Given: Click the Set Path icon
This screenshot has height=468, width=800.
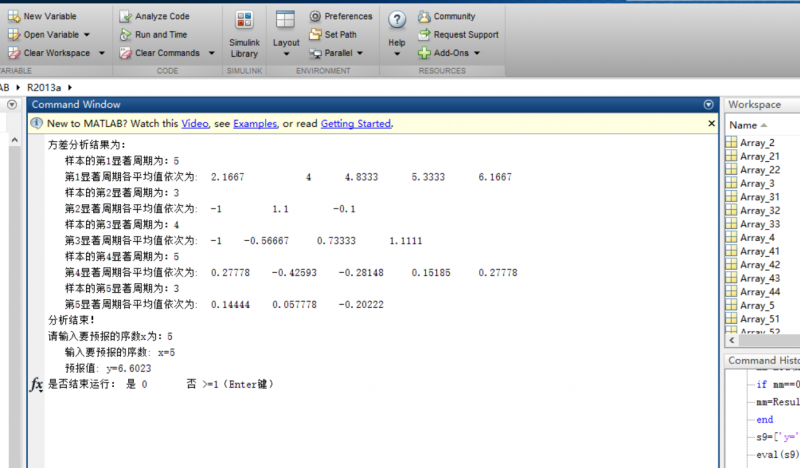Looking at the screenshot, I should click(x=315, y=35).
